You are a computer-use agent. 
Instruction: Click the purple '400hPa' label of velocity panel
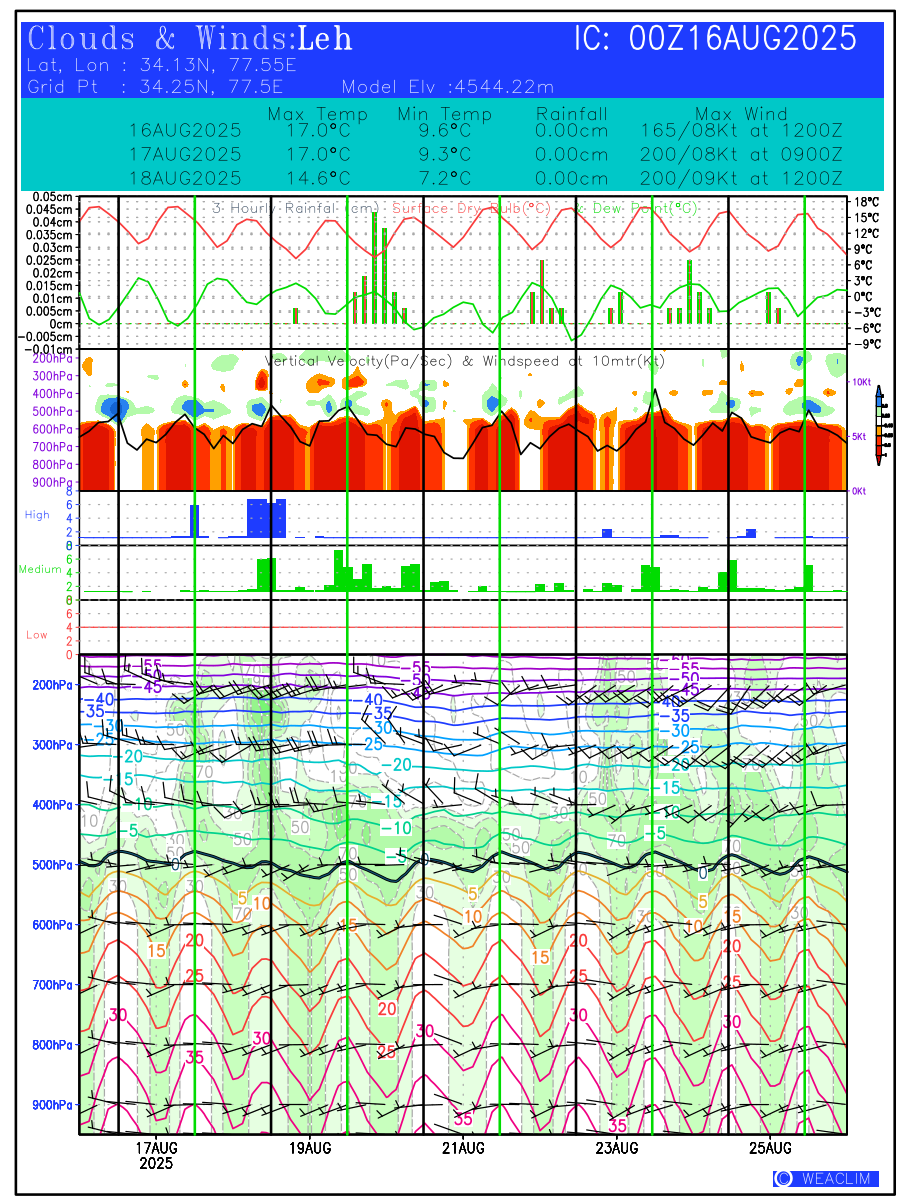click(54, 393)
